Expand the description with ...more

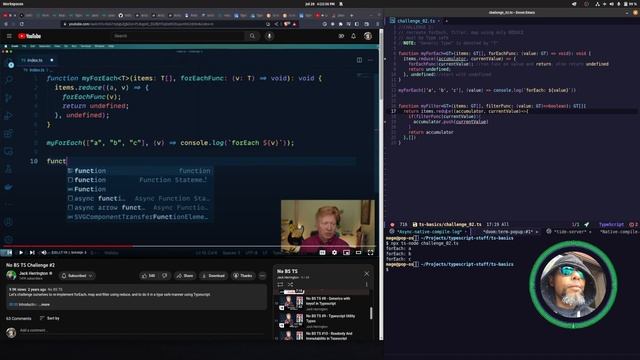(x=44, y=304)
